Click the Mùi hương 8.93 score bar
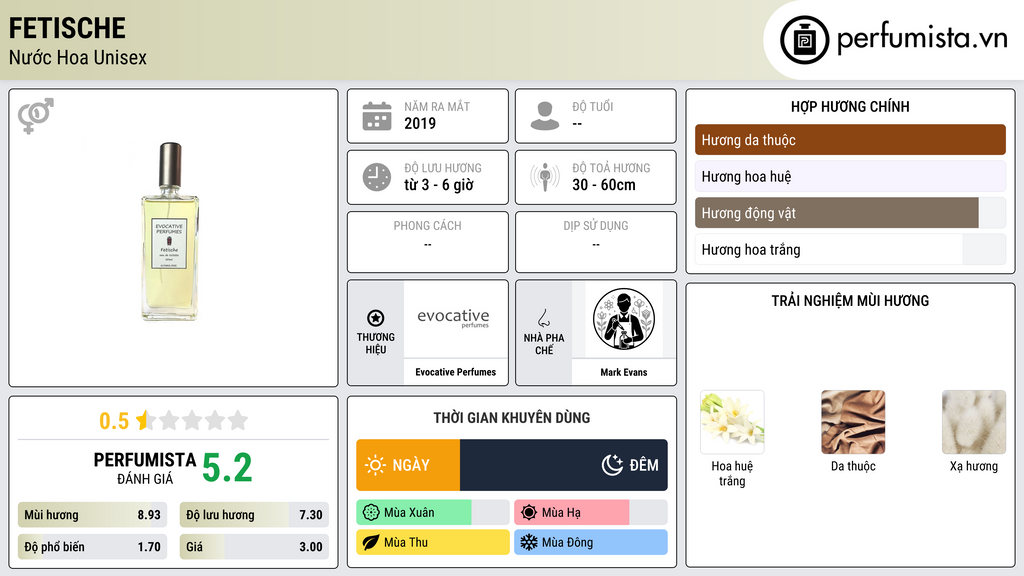 point(92,515)
